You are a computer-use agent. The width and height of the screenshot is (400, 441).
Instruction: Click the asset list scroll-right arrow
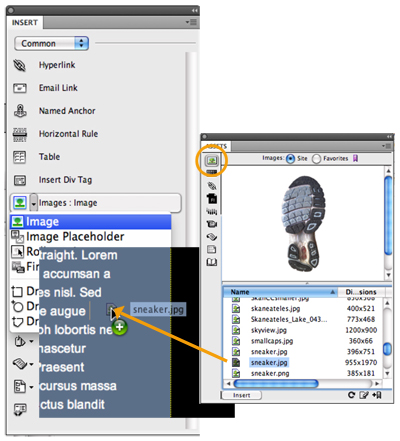pos(377,384)
